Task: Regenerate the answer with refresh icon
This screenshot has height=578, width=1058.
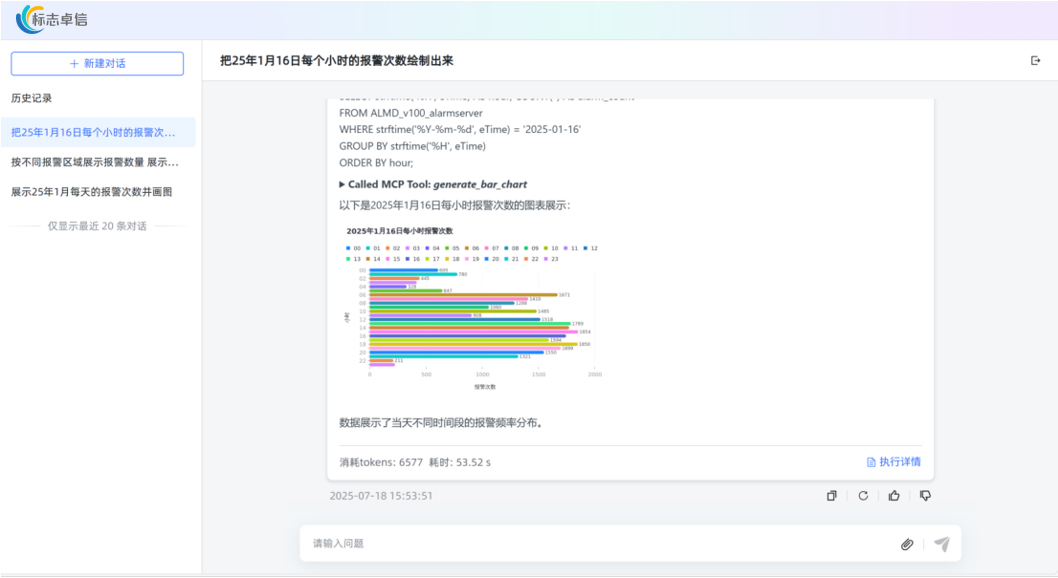Action: 863,496
